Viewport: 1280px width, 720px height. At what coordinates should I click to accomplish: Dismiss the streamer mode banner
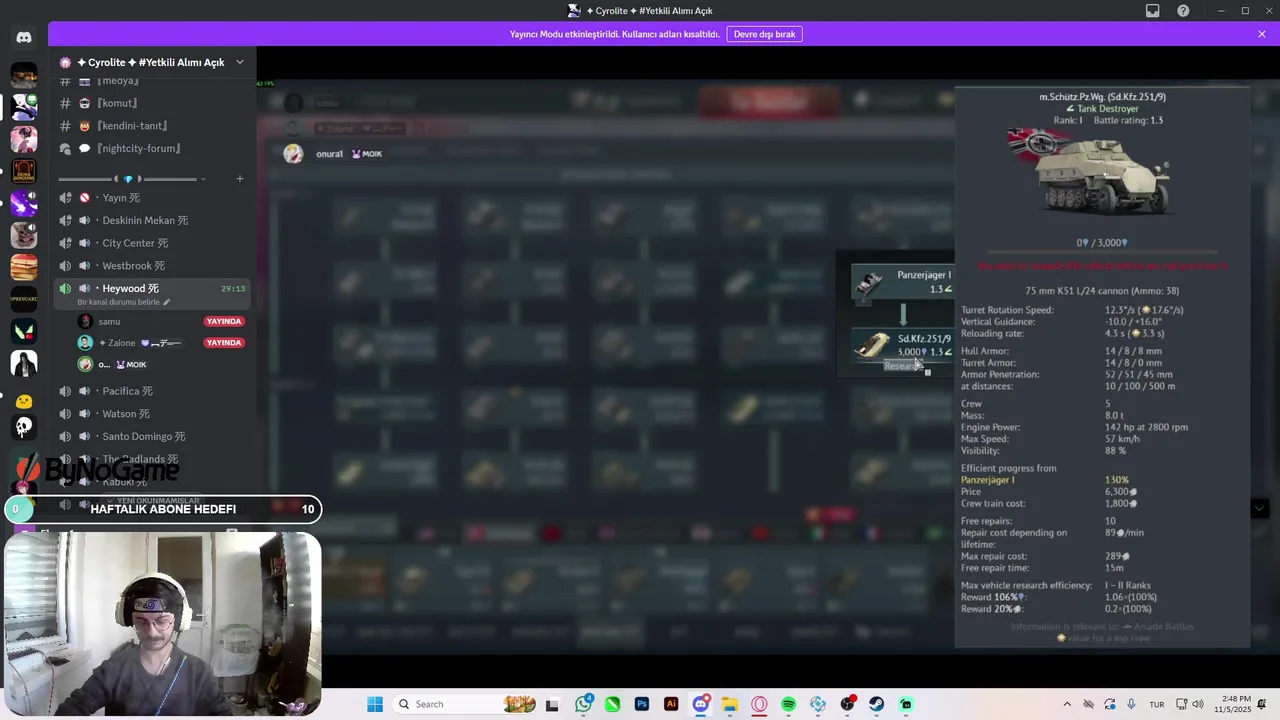point(1262,34)
